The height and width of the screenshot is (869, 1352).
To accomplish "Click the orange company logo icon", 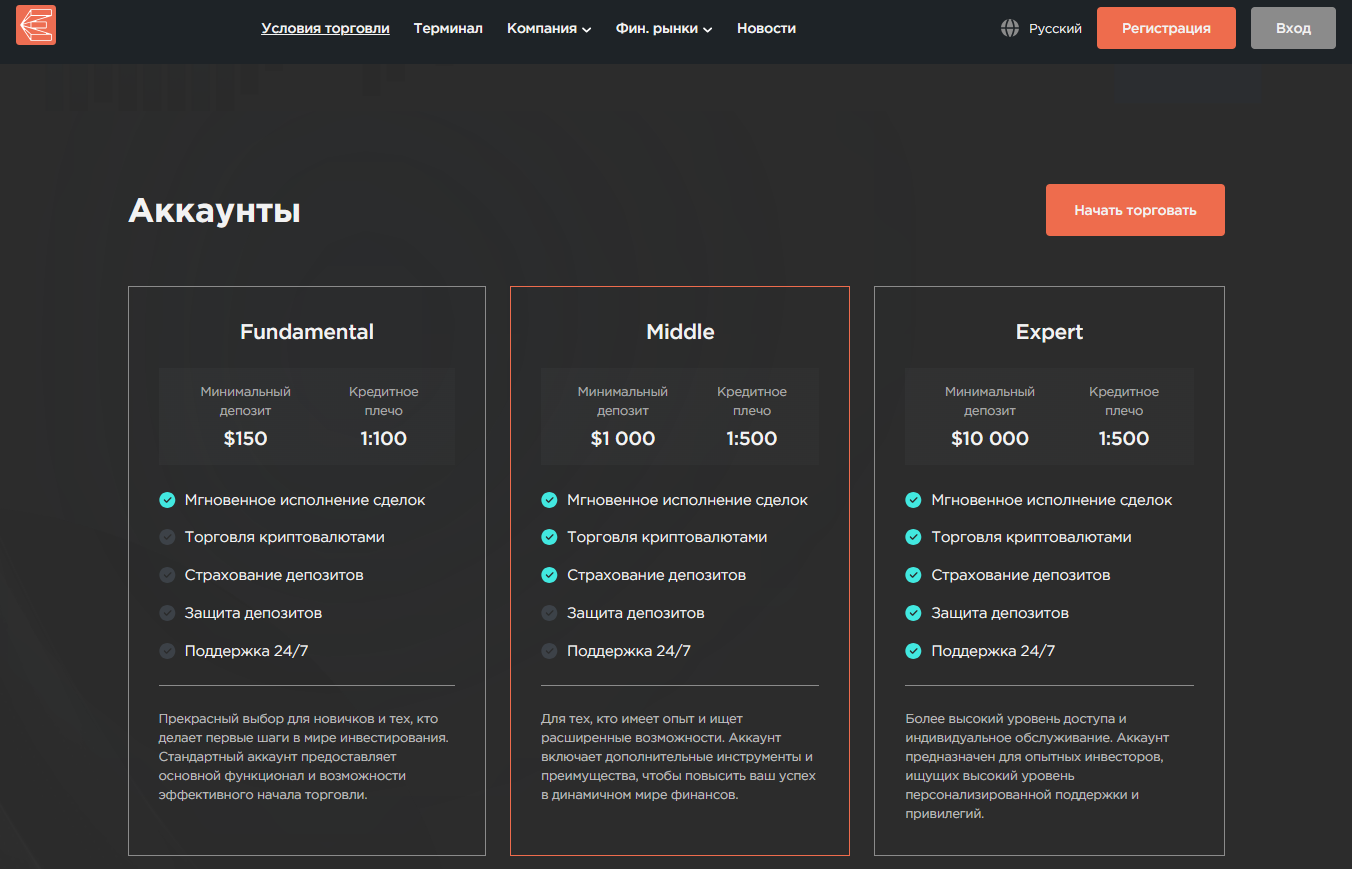I will pyautogui.click(x=36, y=25).
